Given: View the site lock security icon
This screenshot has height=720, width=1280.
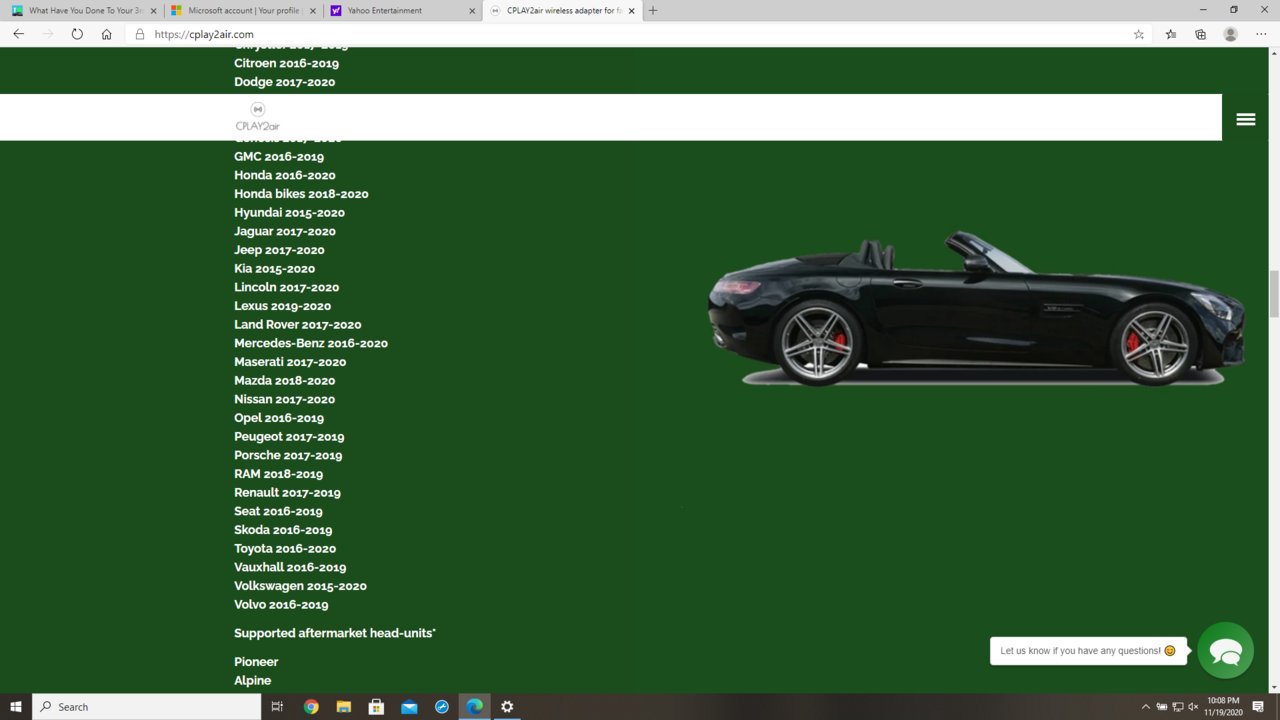Looking at the screenshot, I should coord(140,34).
